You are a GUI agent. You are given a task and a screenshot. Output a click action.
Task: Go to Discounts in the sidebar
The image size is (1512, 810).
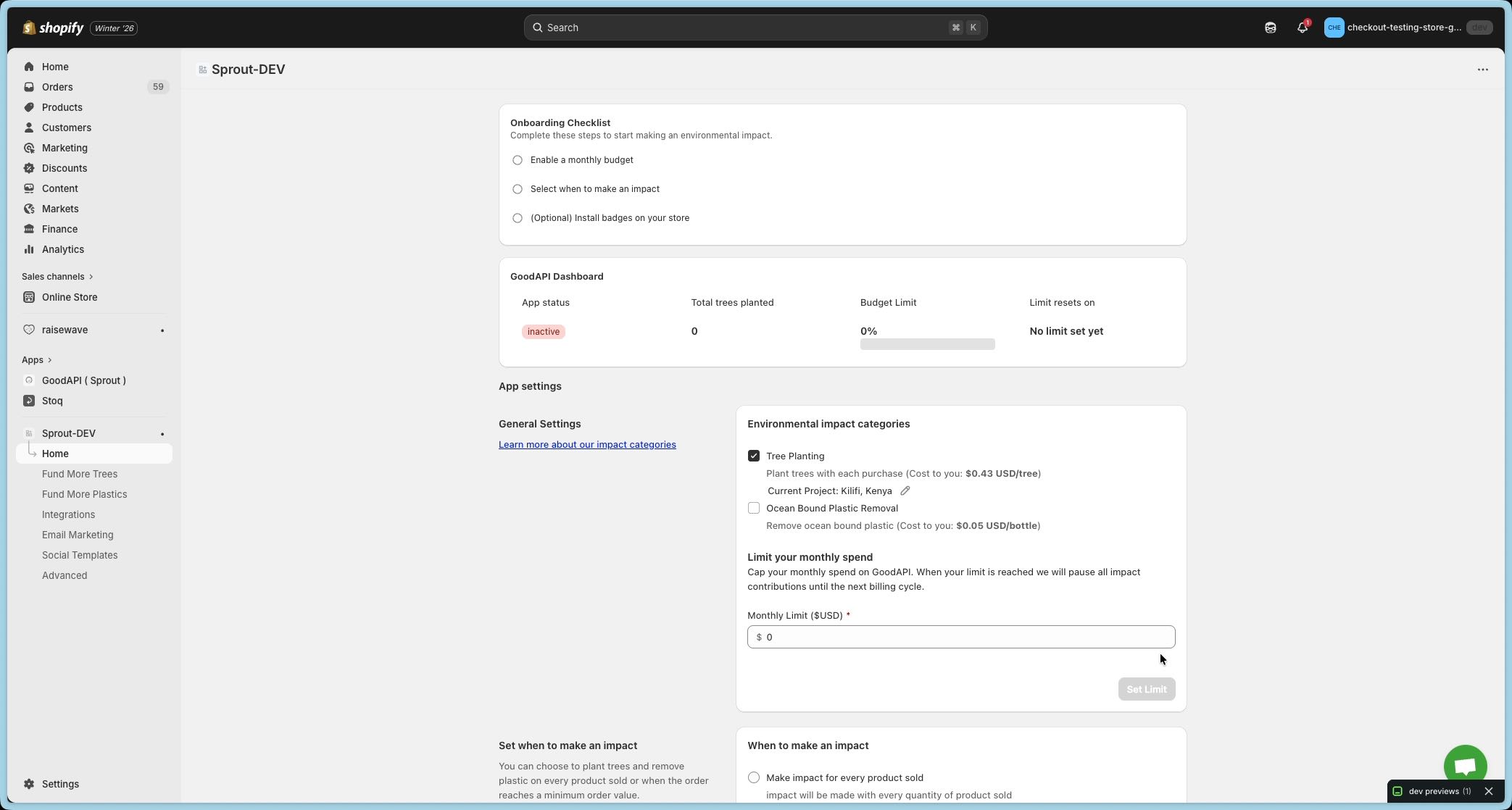pos(64,168)
